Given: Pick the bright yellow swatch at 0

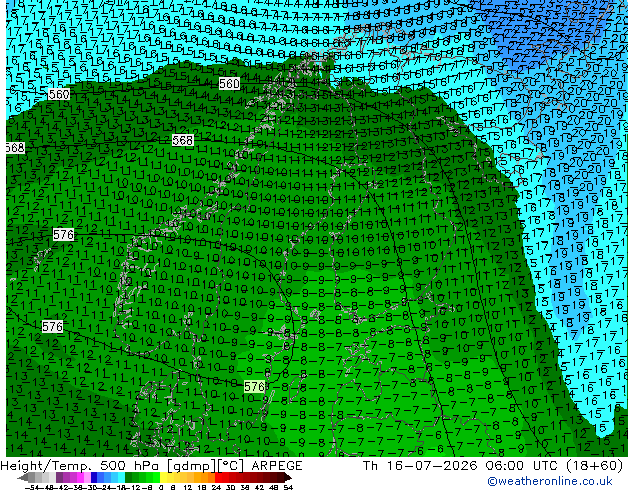Looking at the screenshot, I should coord(163,477).
